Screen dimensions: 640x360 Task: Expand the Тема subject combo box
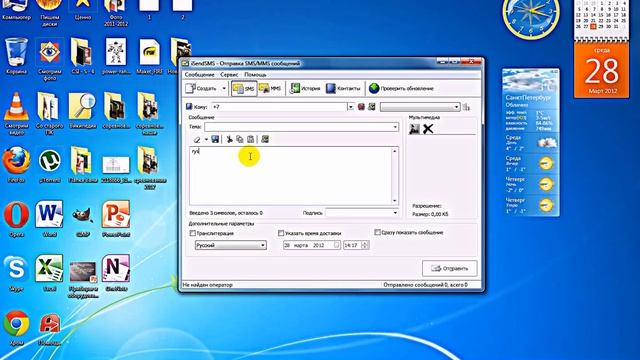tap(395, 127)
